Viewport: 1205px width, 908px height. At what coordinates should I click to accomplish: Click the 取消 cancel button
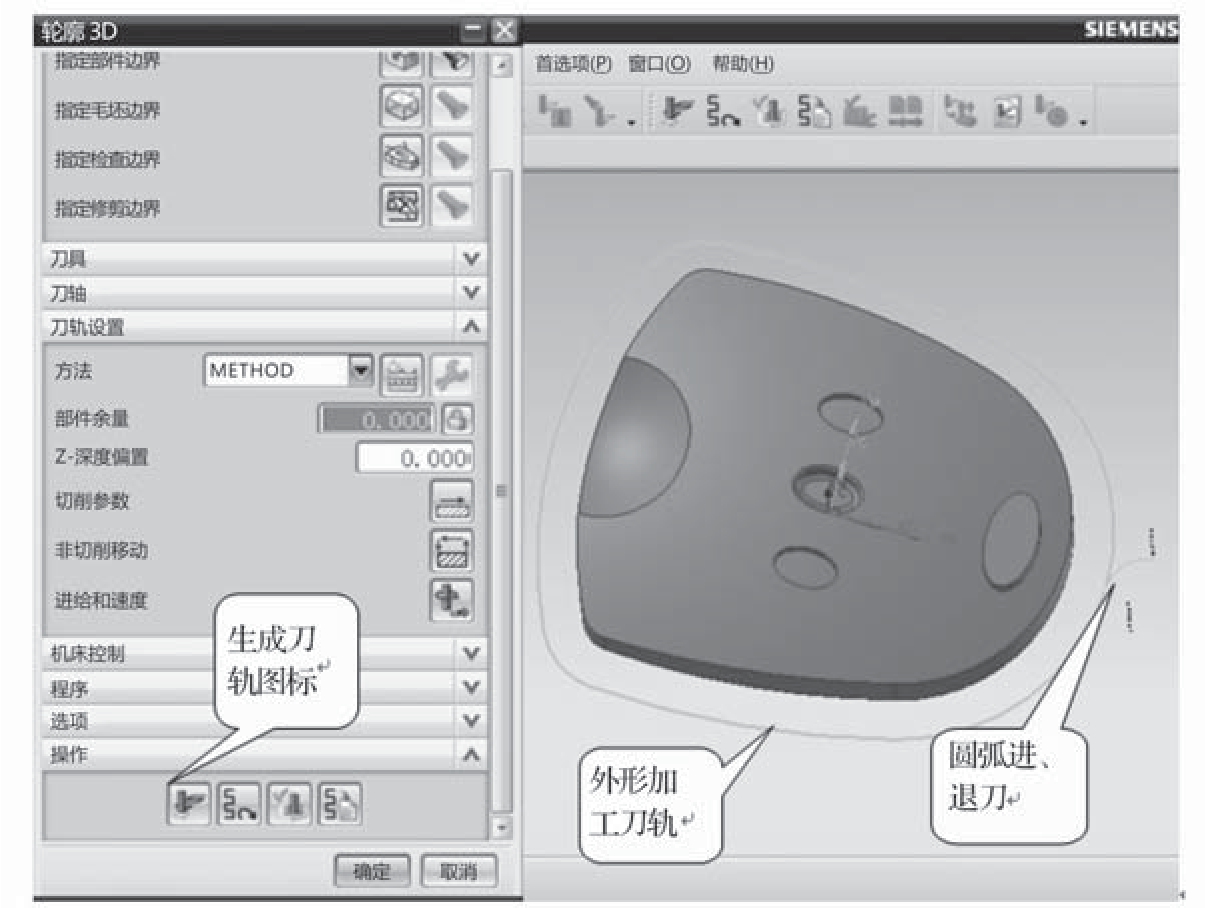click(458, 871)
